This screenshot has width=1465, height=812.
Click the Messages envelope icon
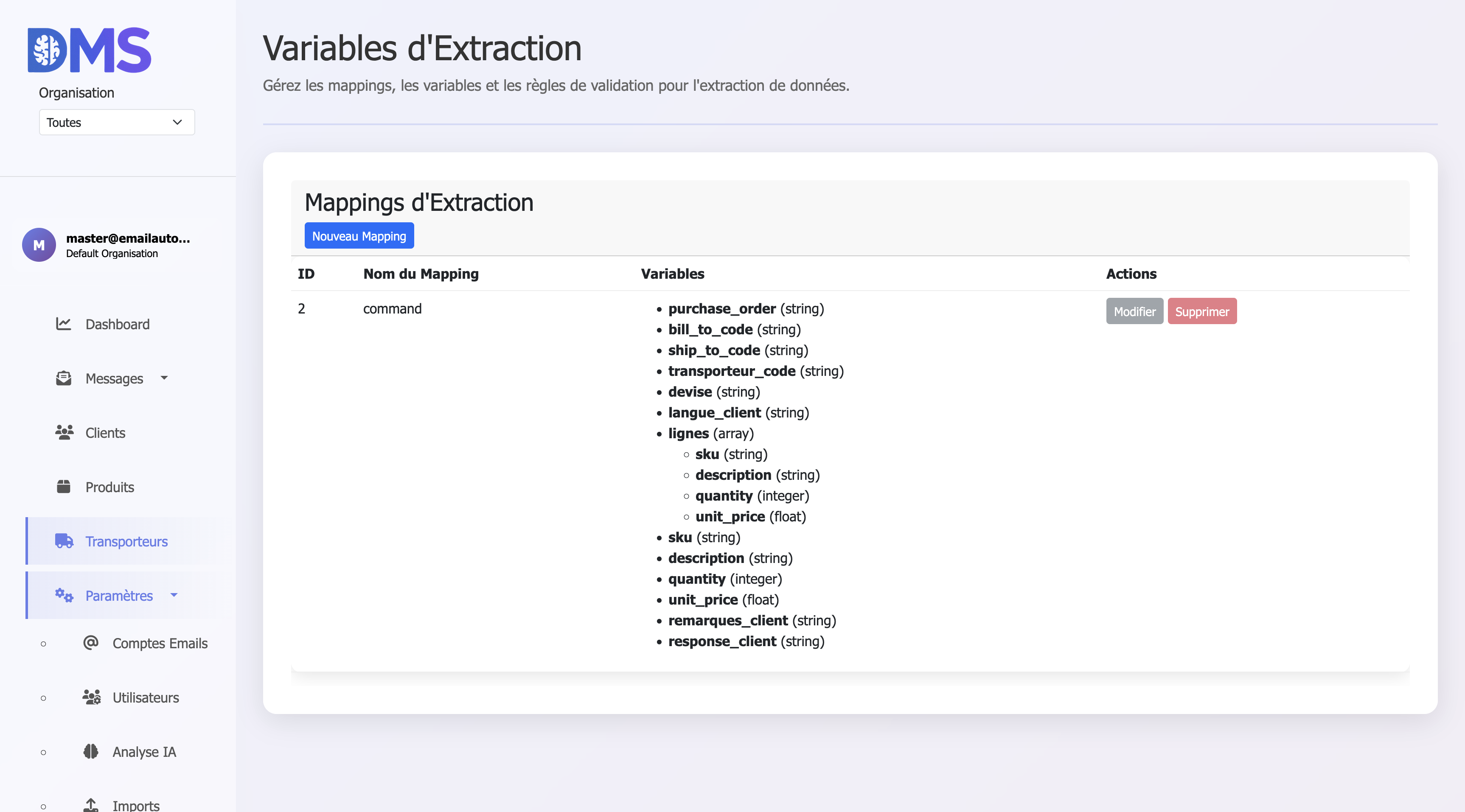tap(63, 378)
